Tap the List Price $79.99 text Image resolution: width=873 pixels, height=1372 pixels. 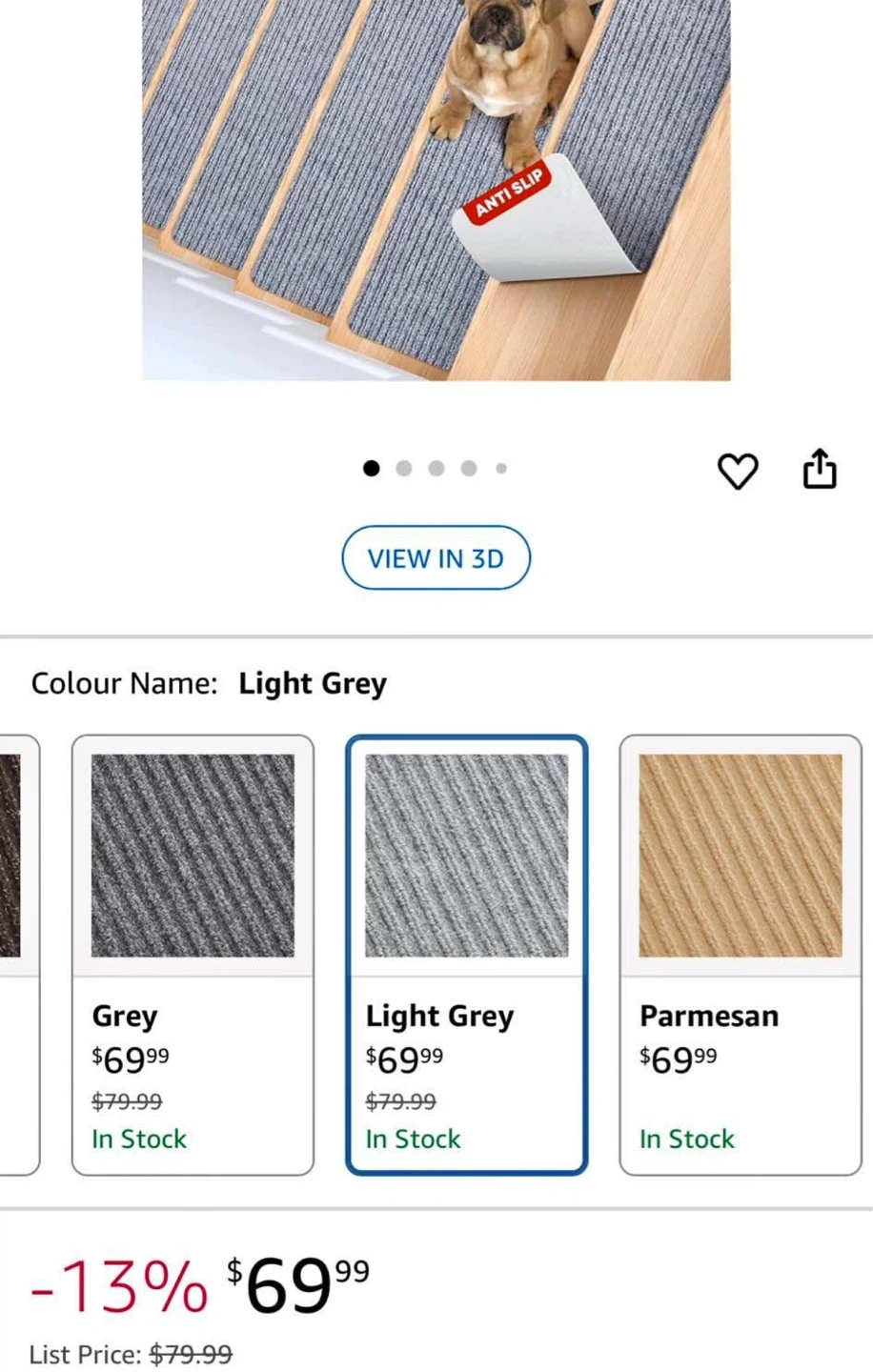coord(131,1354)
